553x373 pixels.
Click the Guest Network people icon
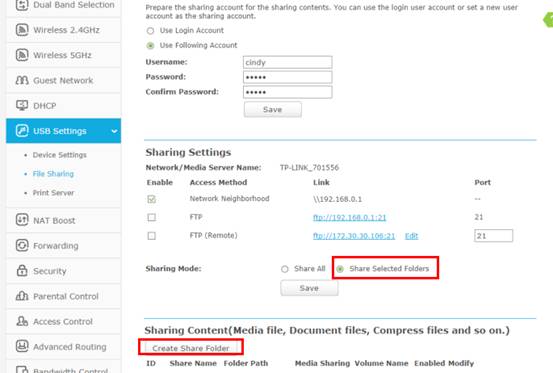click(x=22, y=80)
